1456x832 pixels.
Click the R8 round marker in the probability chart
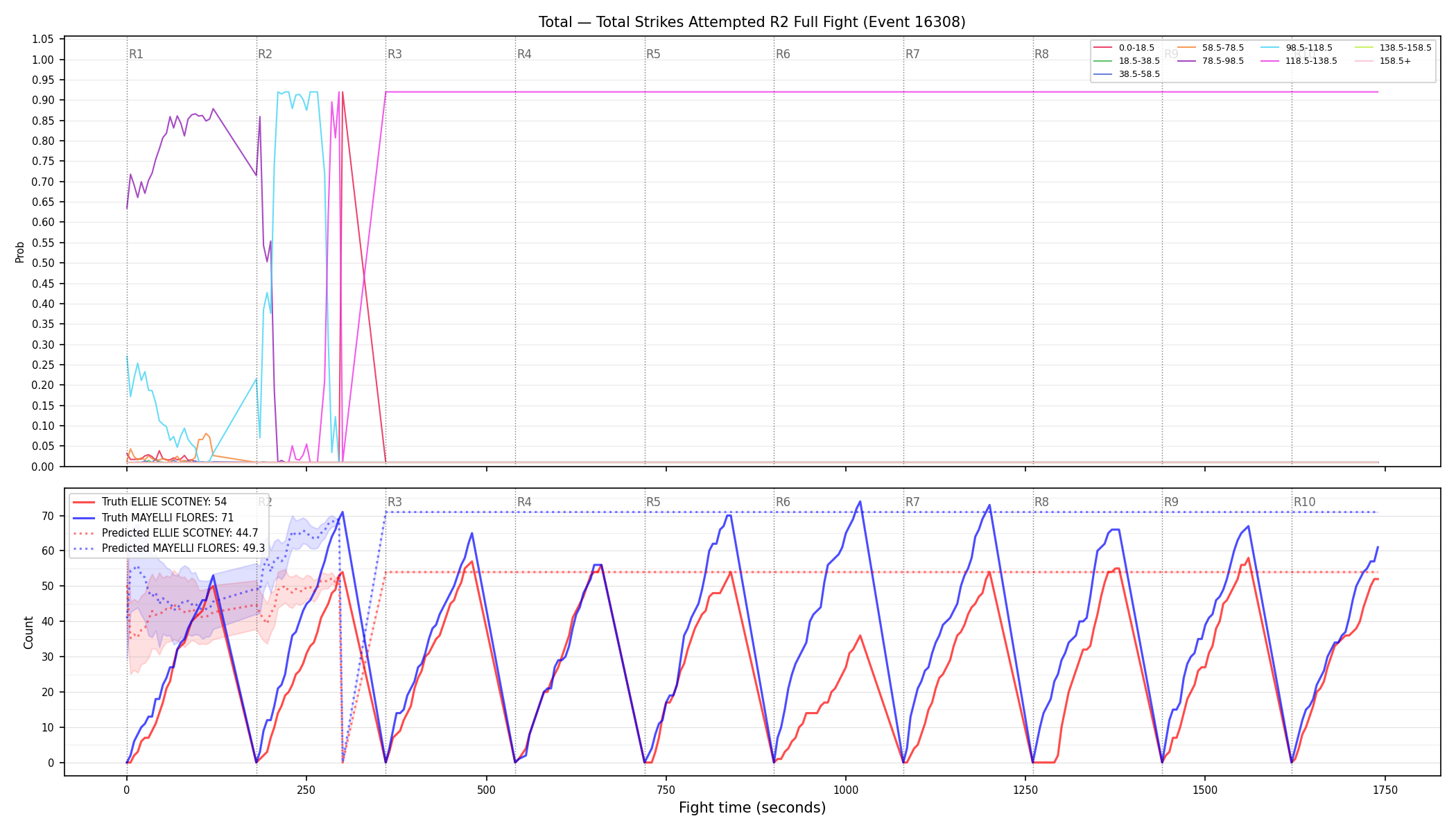tap(1042, 54)
